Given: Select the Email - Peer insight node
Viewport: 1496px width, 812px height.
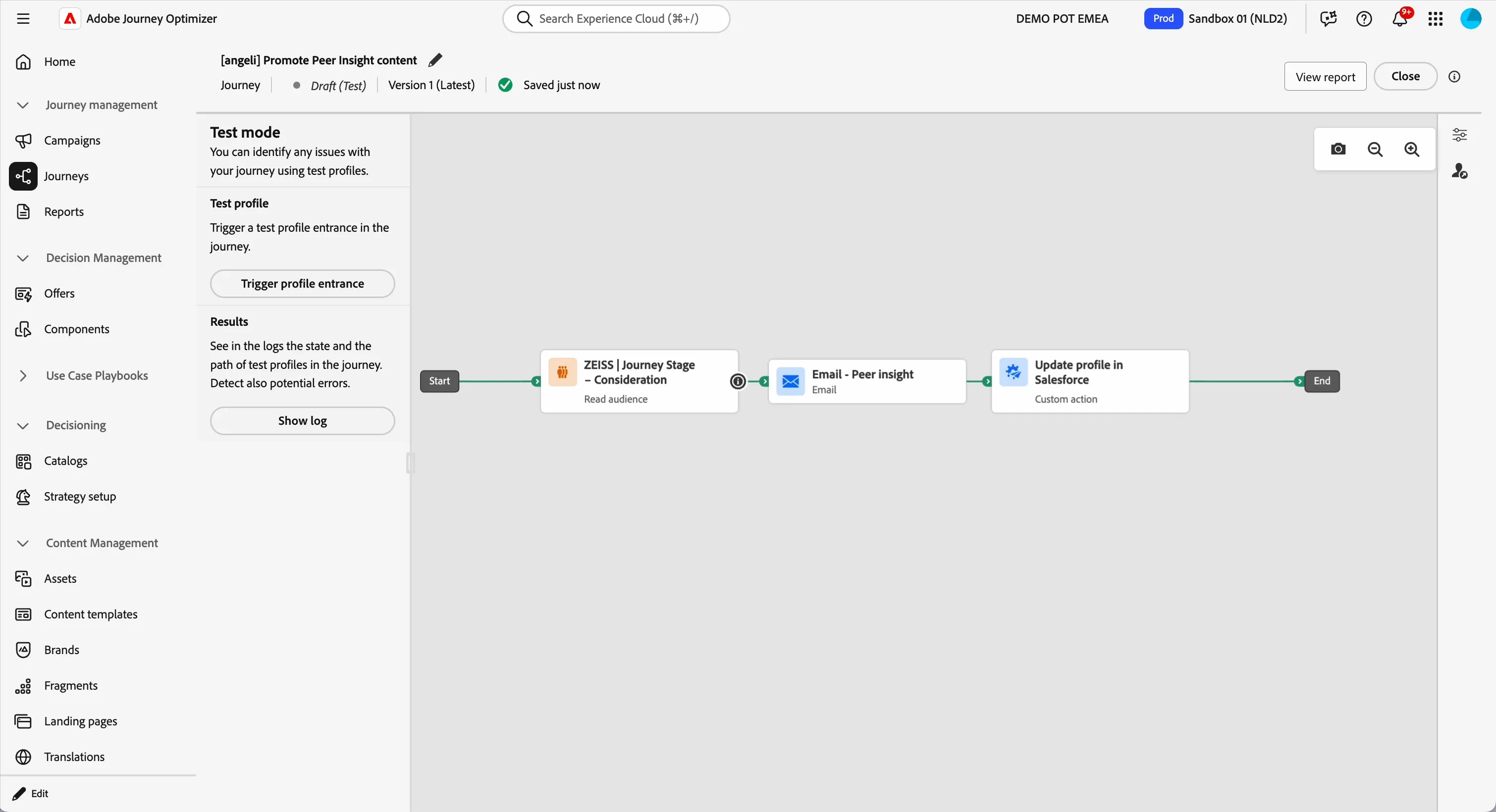Looking at the screenshot, I should point(867,381).
